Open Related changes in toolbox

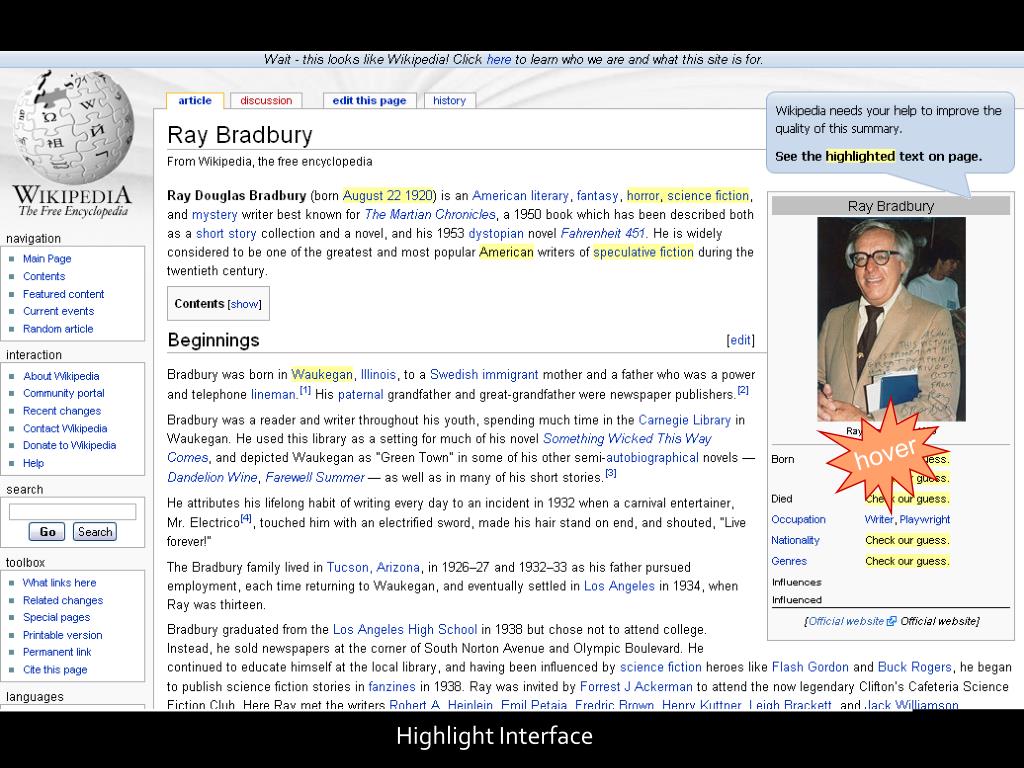[x=63, y=600]
